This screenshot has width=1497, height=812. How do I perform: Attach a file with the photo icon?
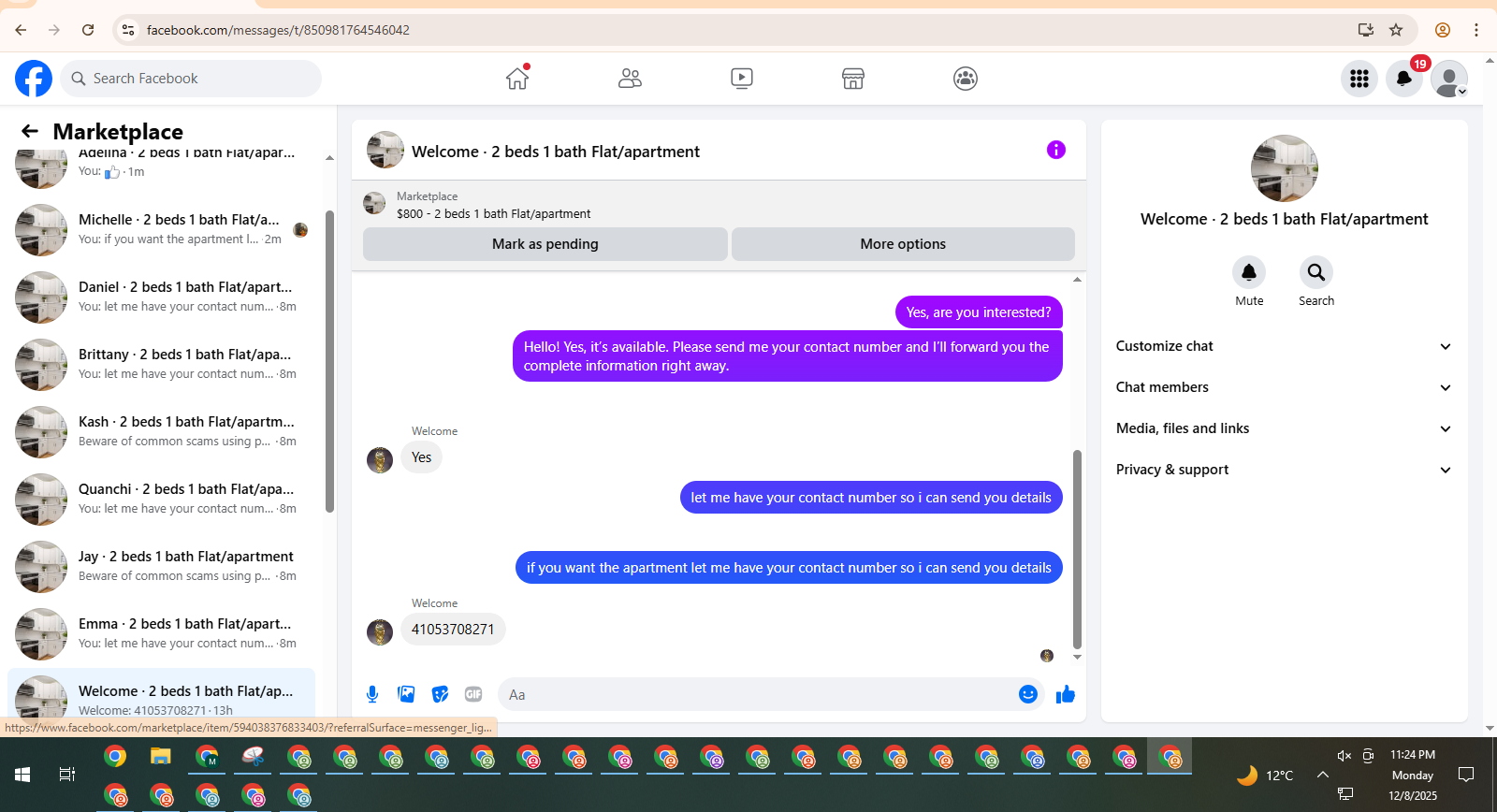click(x=406, y=694)
